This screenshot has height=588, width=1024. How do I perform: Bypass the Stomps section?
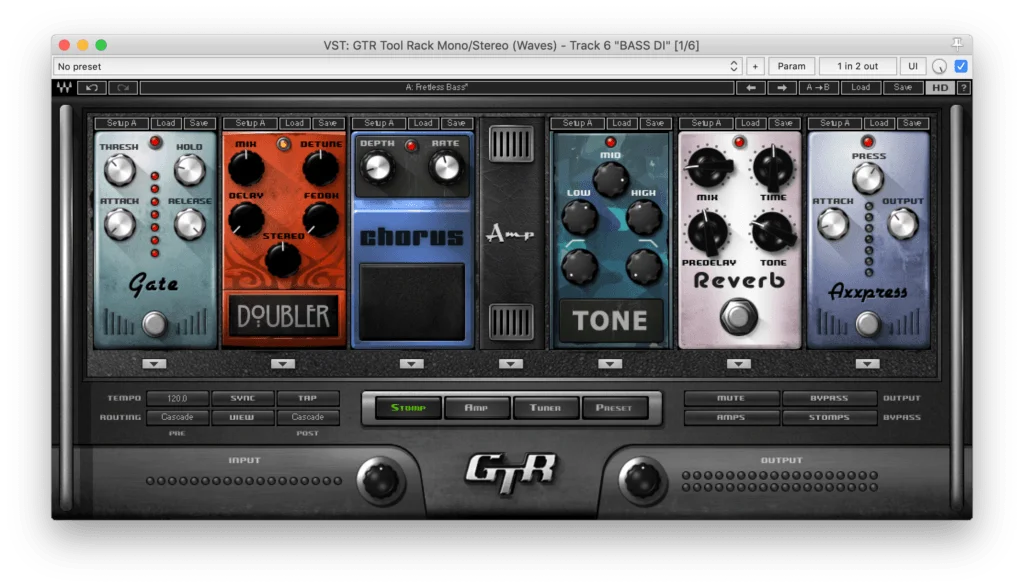pos(829,417)
